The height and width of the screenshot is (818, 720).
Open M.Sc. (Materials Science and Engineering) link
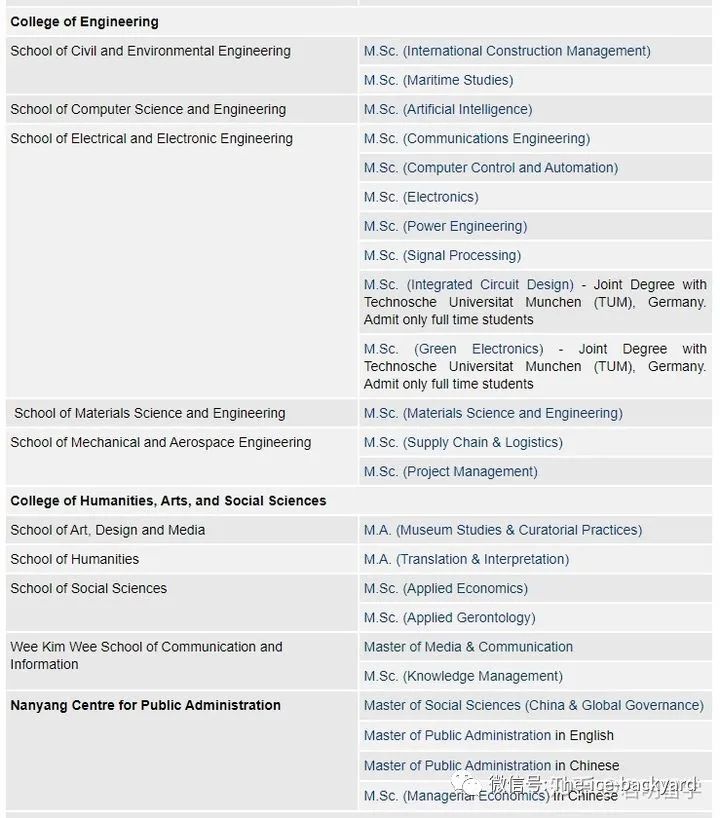pos(493,413)
